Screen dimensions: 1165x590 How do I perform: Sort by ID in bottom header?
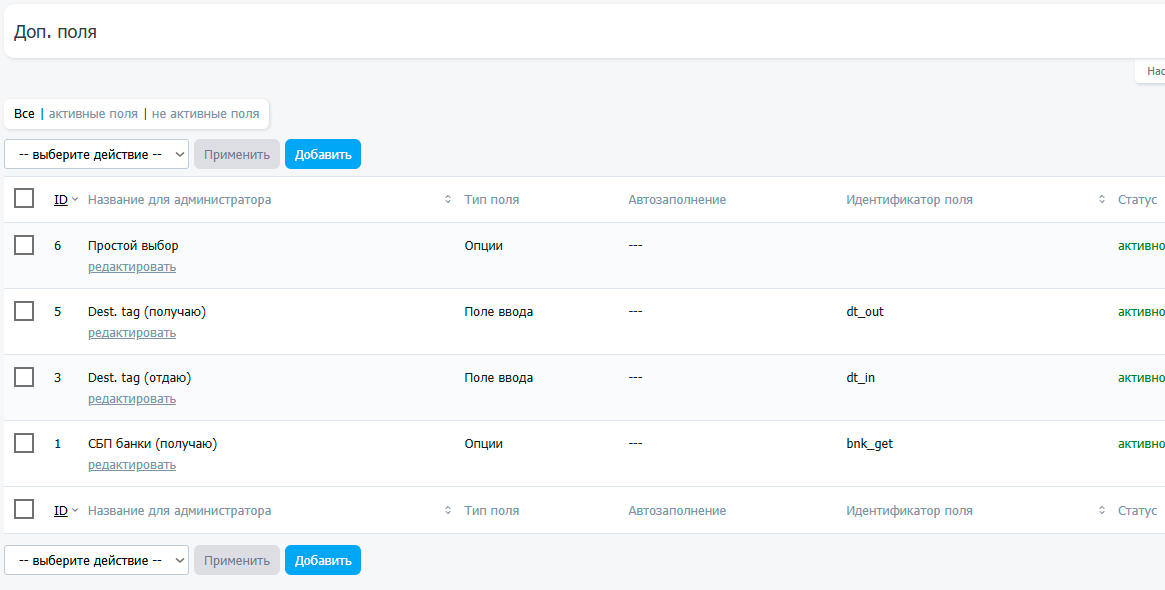(x=61, y=511)
